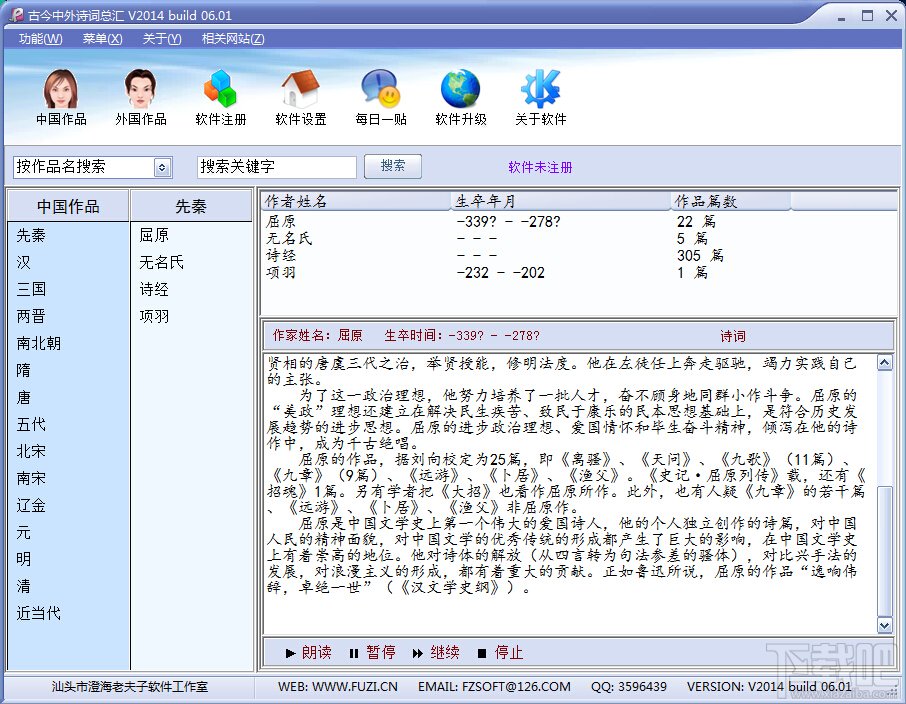Screen dimensions: 906x704
Task: Open the 关于(Y) menu
Action: 162,39
